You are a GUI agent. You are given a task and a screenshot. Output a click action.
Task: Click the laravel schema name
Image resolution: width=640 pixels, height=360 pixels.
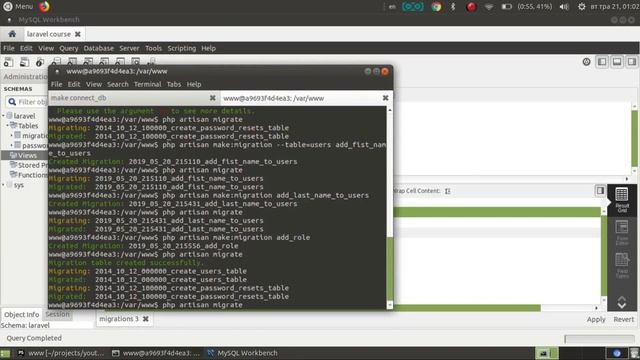(24, 116)
